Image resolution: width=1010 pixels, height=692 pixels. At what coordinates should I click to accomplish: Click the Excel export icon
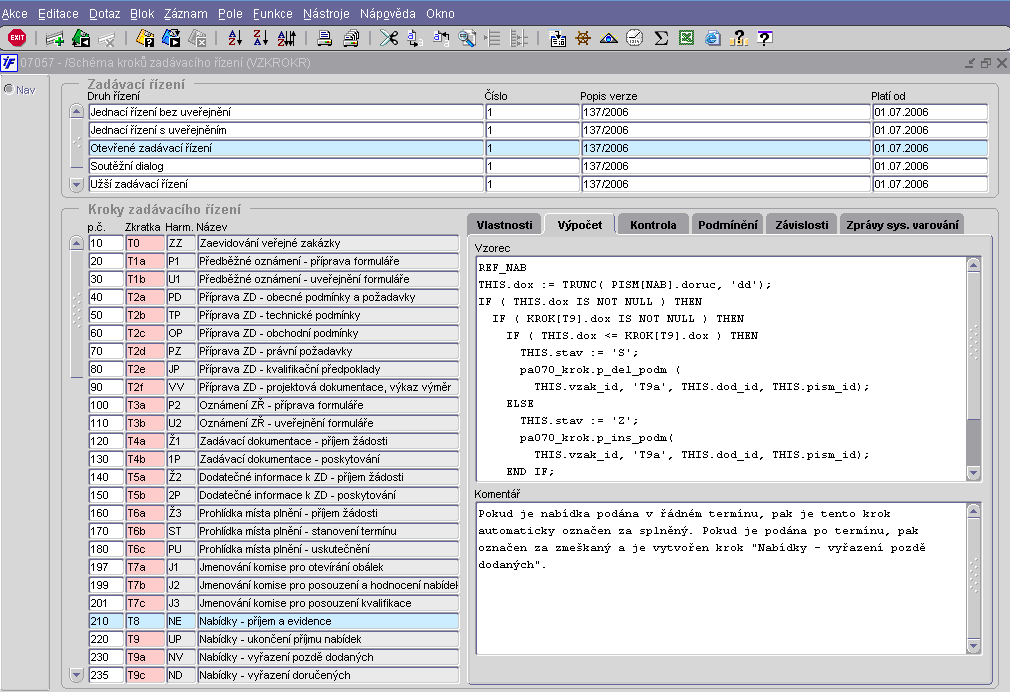(687, 38)
